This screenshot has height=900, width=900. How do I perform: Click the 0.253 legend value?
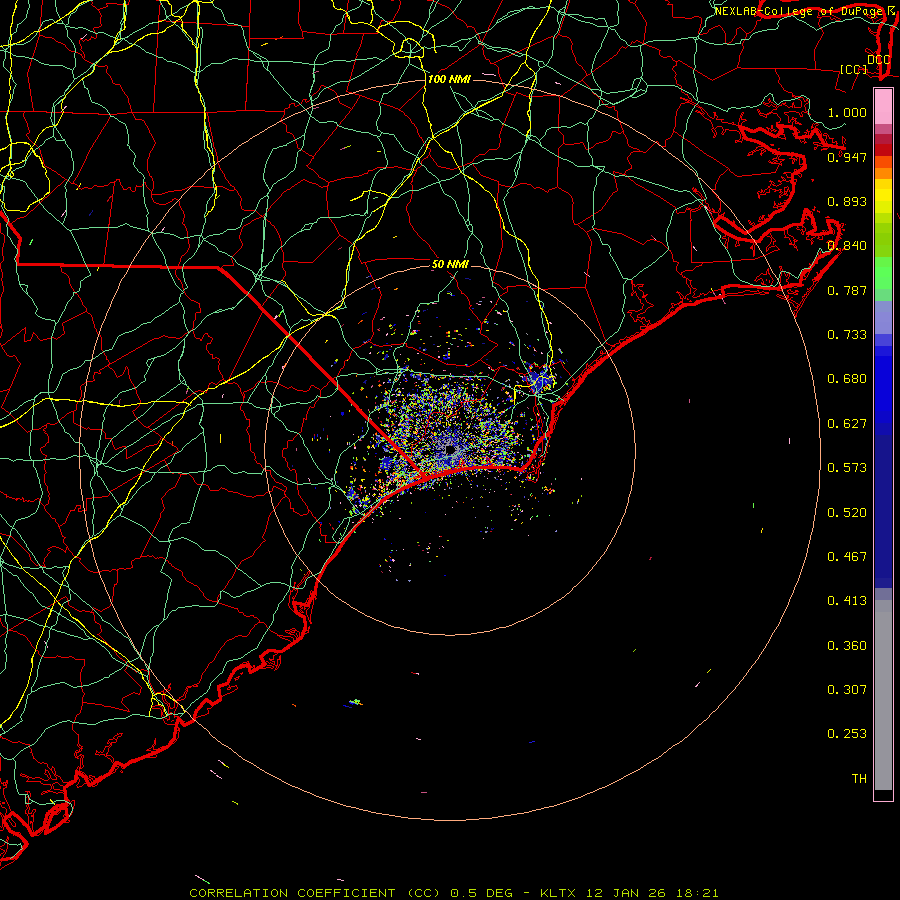(x=847, y=734)
